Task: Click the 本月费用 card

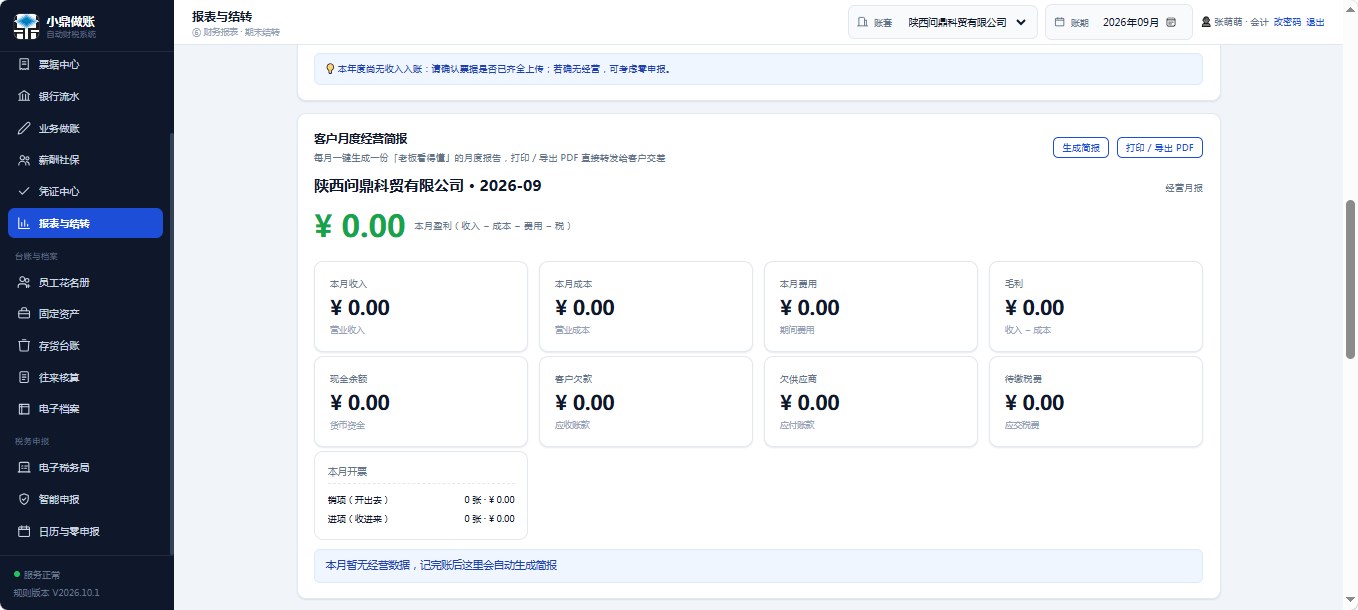Action: 871,306
